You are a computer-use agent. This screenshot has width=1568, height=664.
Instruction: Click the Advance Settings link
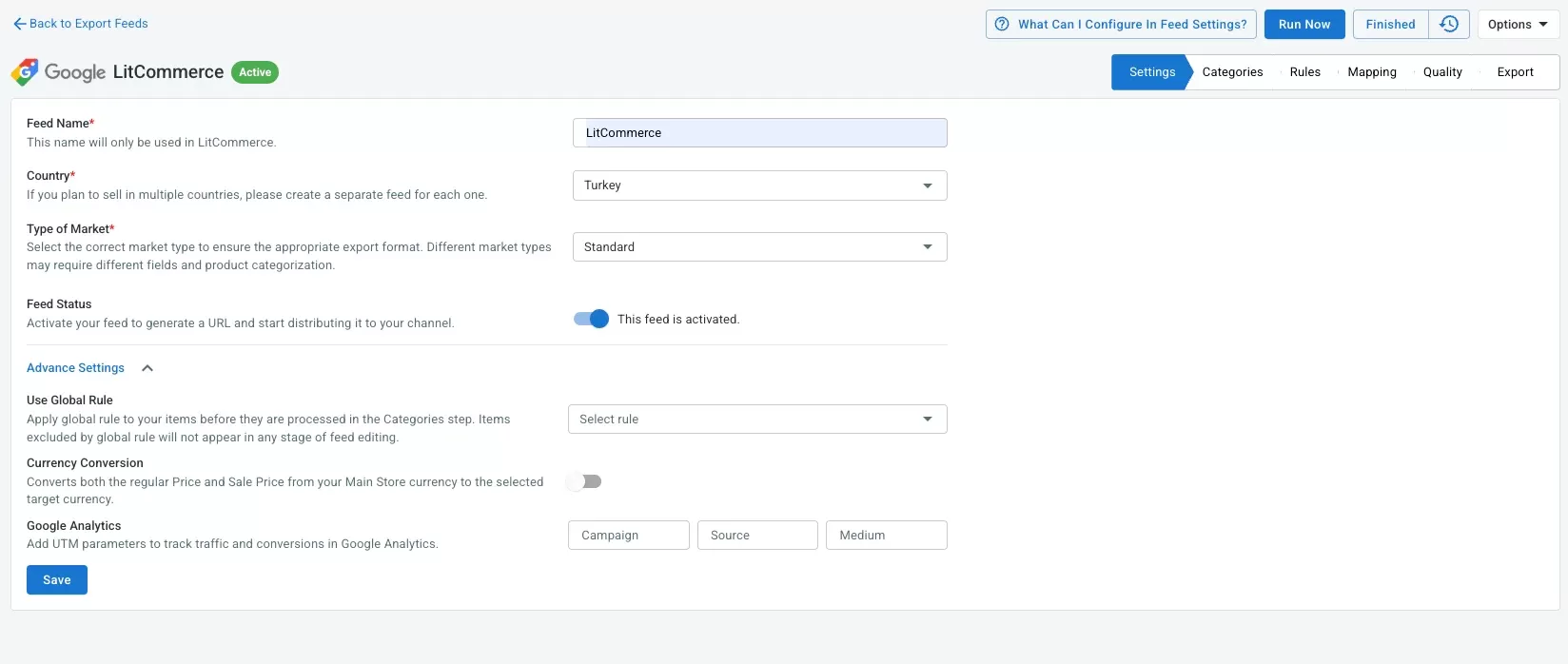75,368
